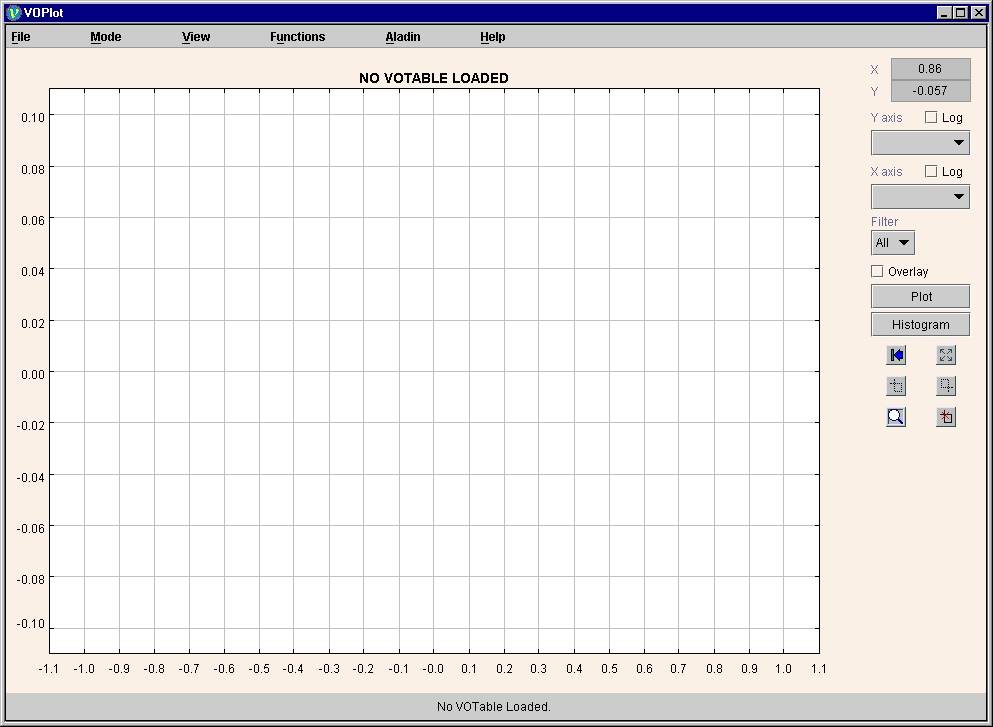This screenshot has height=727, width=993.
Task: Click the Y-axis tick label 0.00
Action: (33, 374)
